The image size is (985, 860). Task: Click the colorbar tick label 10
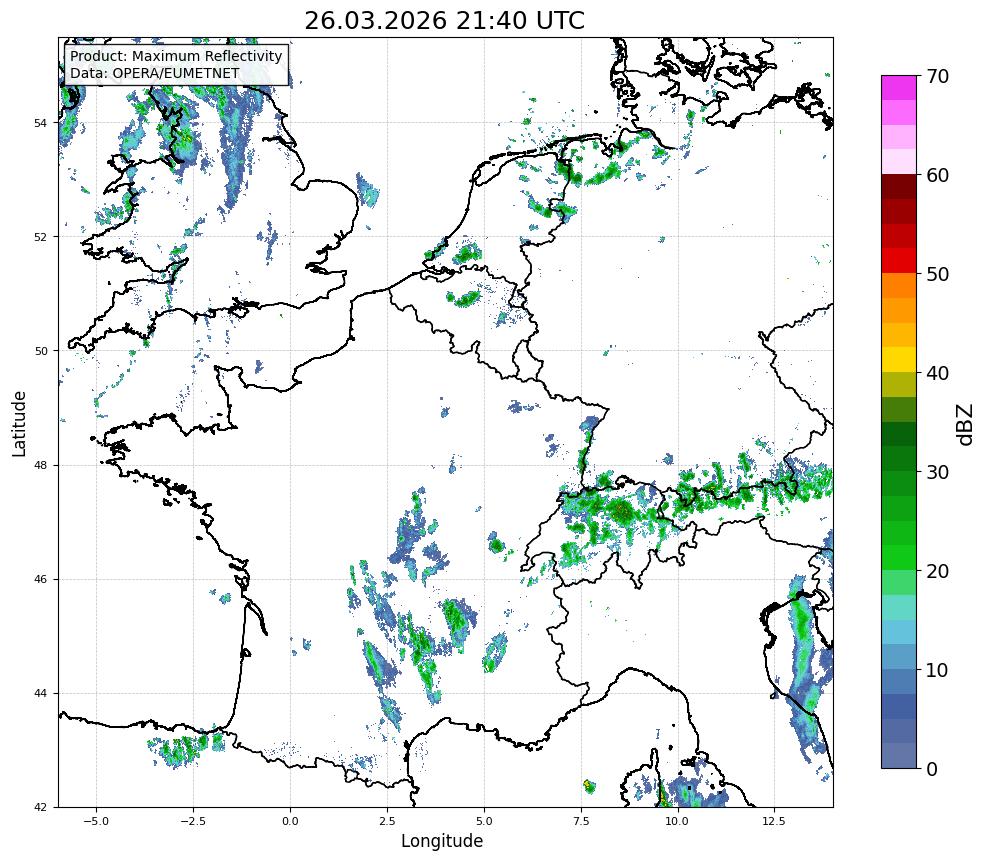coord(937,670)
